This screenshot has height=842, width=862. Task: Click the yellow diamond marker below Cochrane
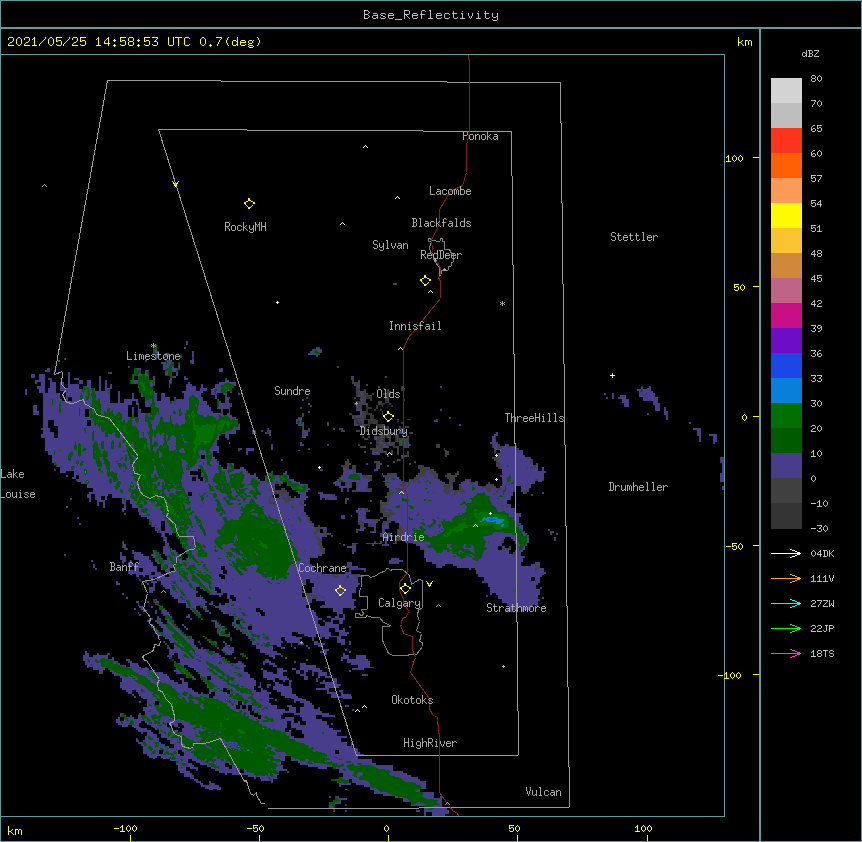point(340,591)
